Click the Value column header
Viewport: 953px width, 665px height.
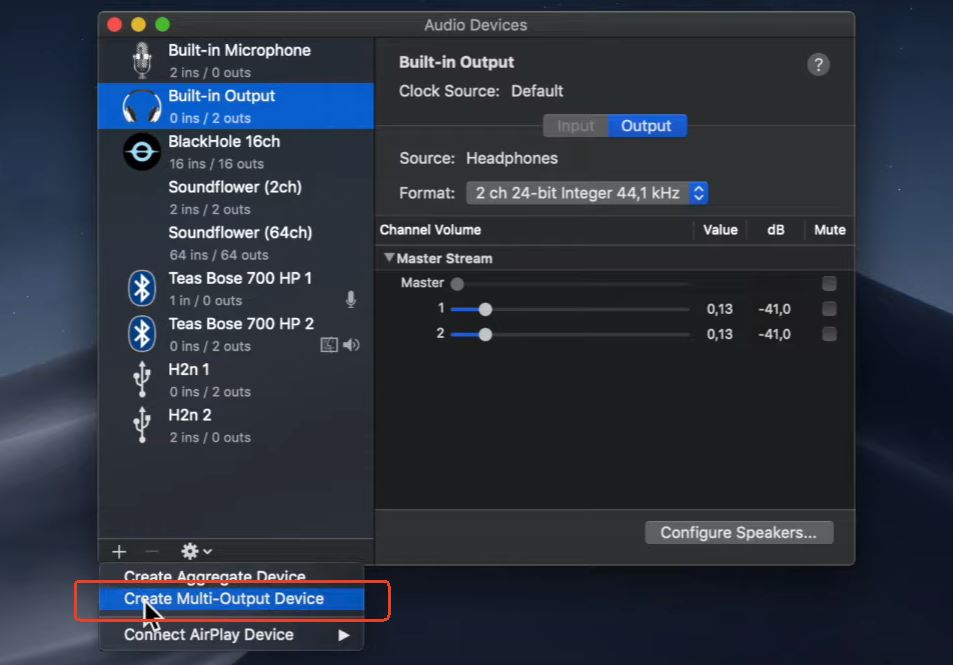720,230
